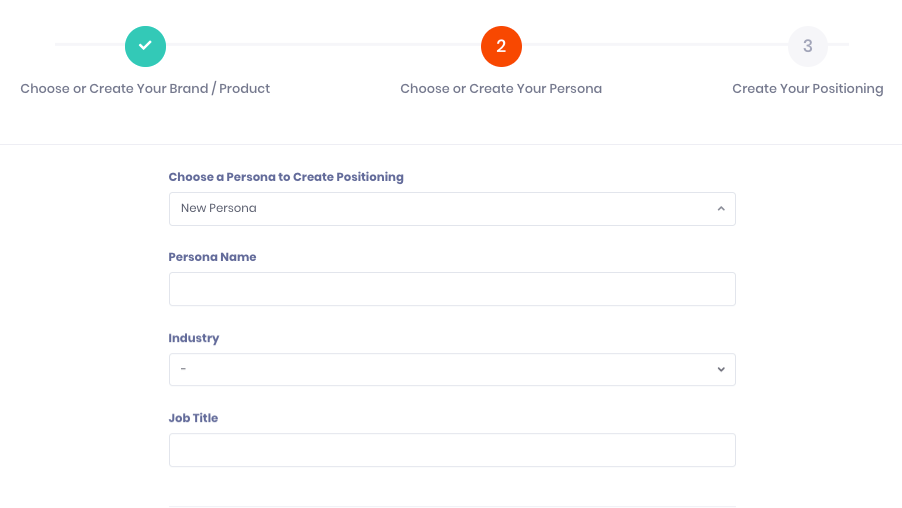Click the dash placeholder in the Industry selector
The width and height of the screenshot is (902, 508).
[184, 369]
